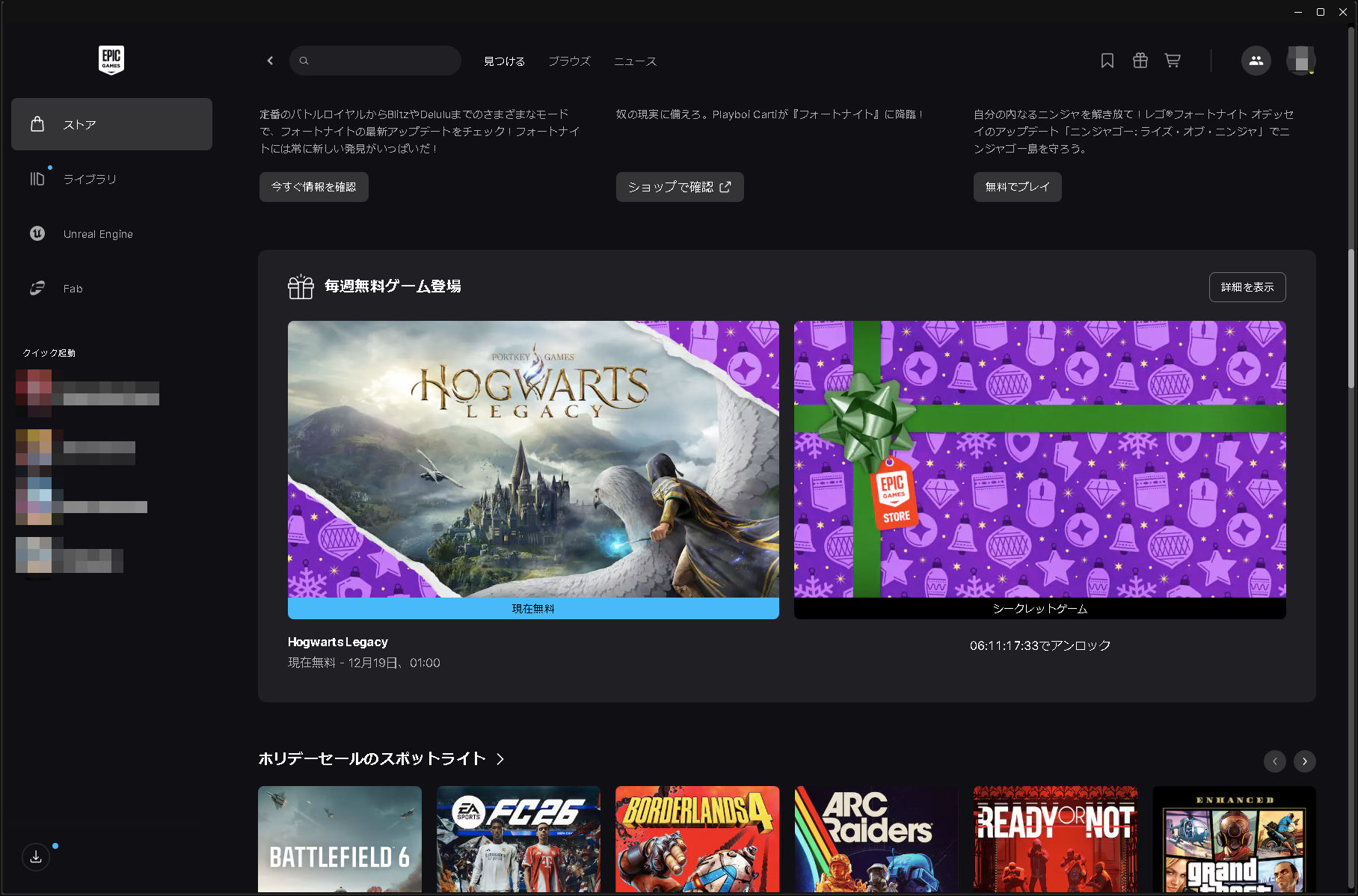Open the wishlist bookmark icon
The height and width of the screenshot is (896, 1358).
[x=1107, y=61]
